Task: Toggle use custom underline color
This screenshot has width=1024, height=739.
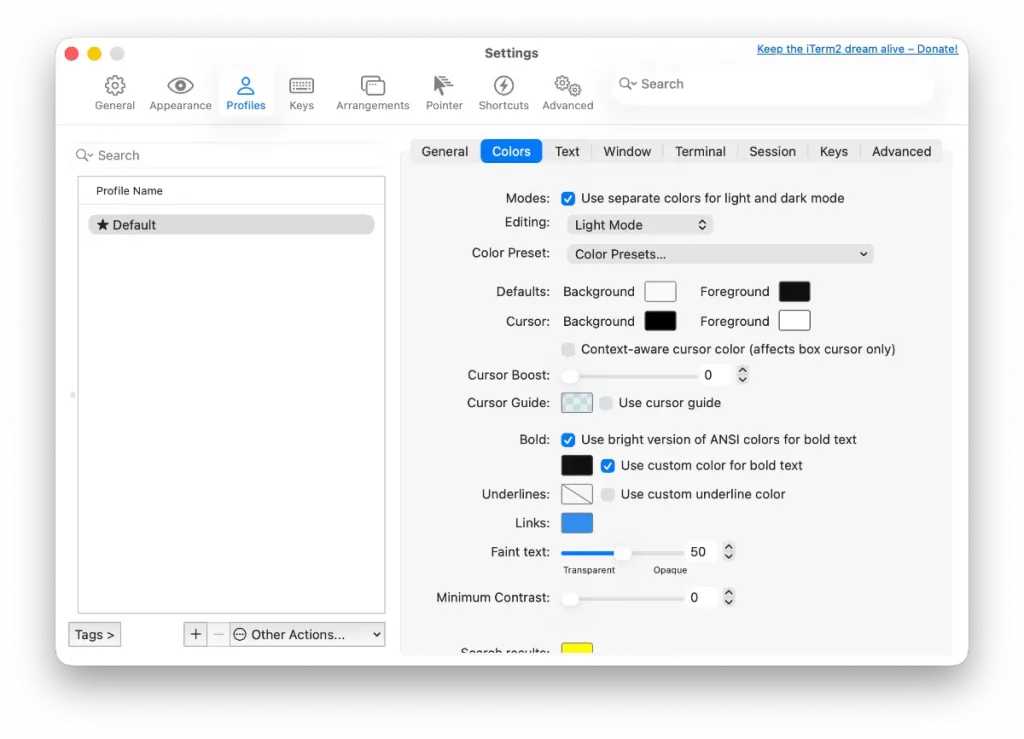Action: (608, 493)
